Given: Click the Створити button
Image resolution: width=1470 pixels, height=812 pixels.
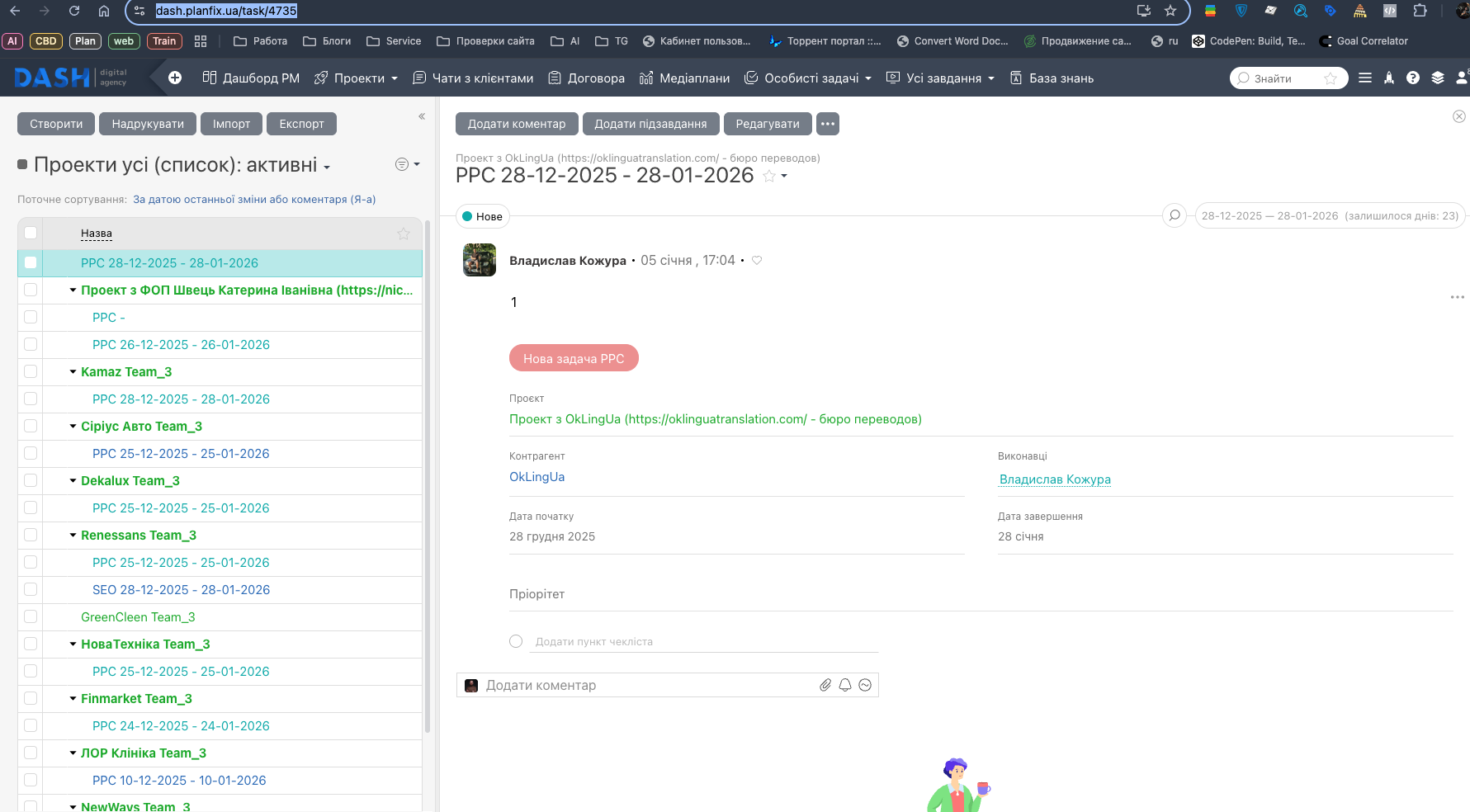Looking at the screenshot, I should 56,124.
